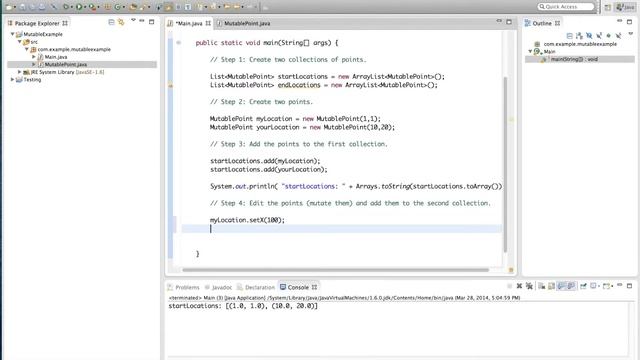
Task: Click the green Run button in toolbar
Action: (79, 7)
